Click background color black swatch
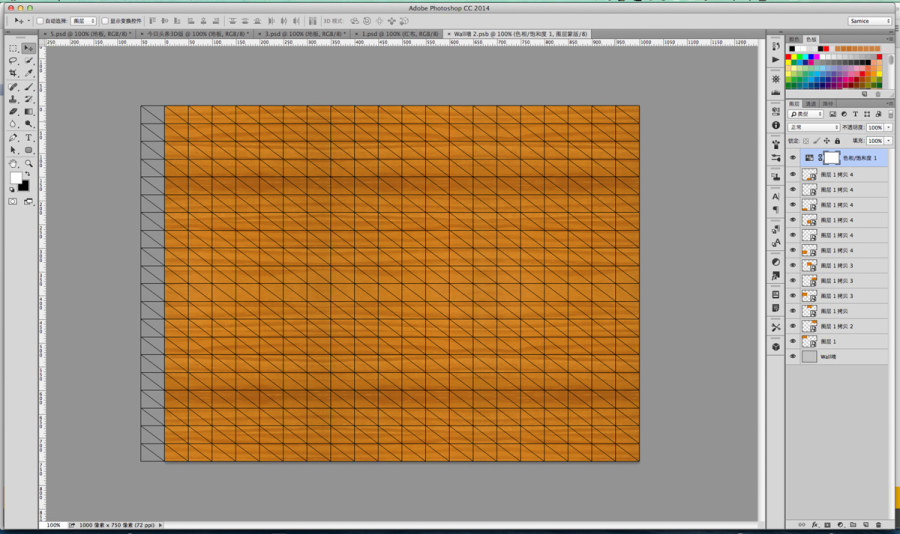Screen dimensions: 900x534 [x=24, y=186]
